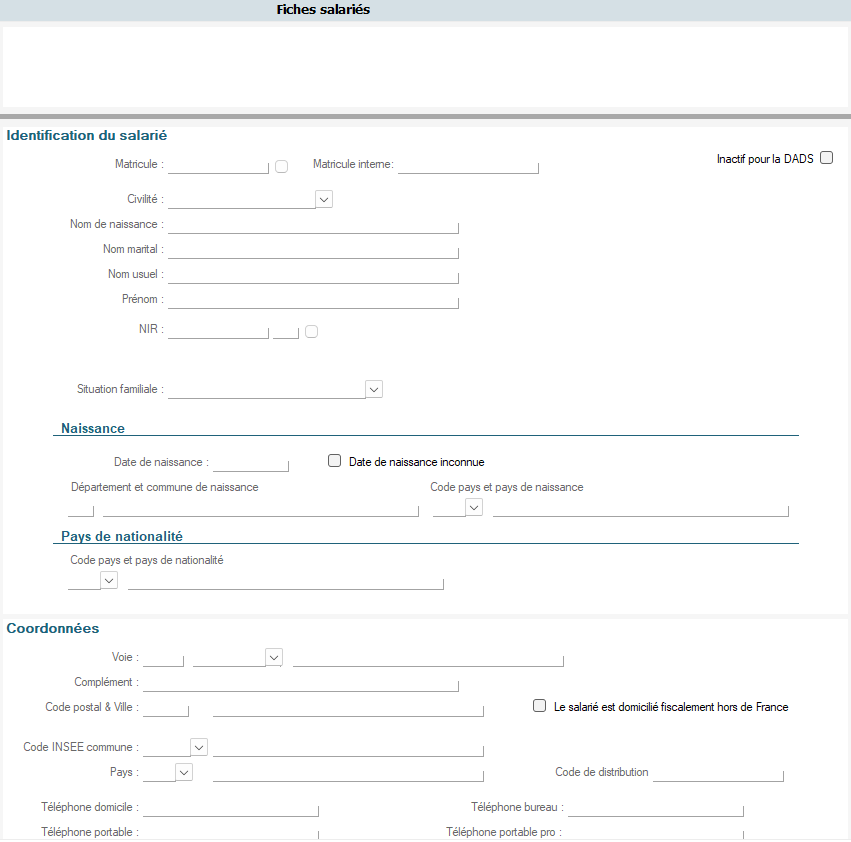Click the Fiches salariés title
The image size is (851, 842).
[x=323, y=9]
